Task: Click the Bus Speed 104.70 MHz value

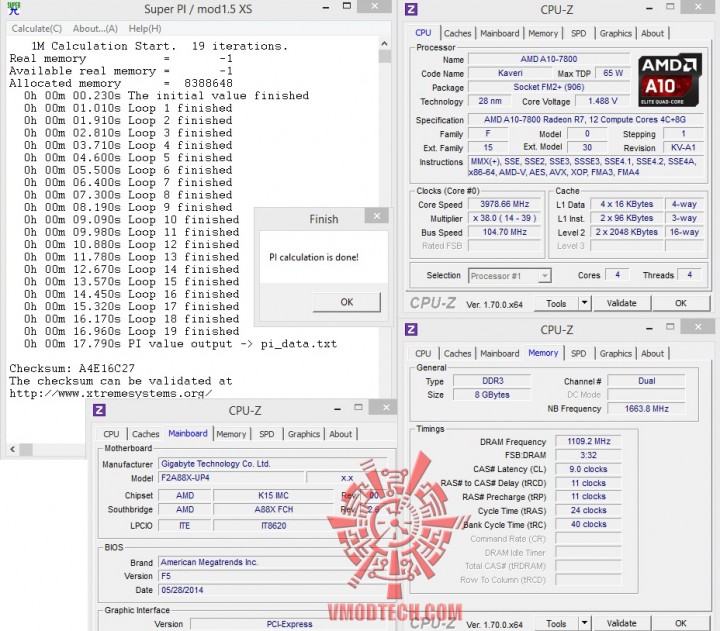Action: click(x=505, y=232)
